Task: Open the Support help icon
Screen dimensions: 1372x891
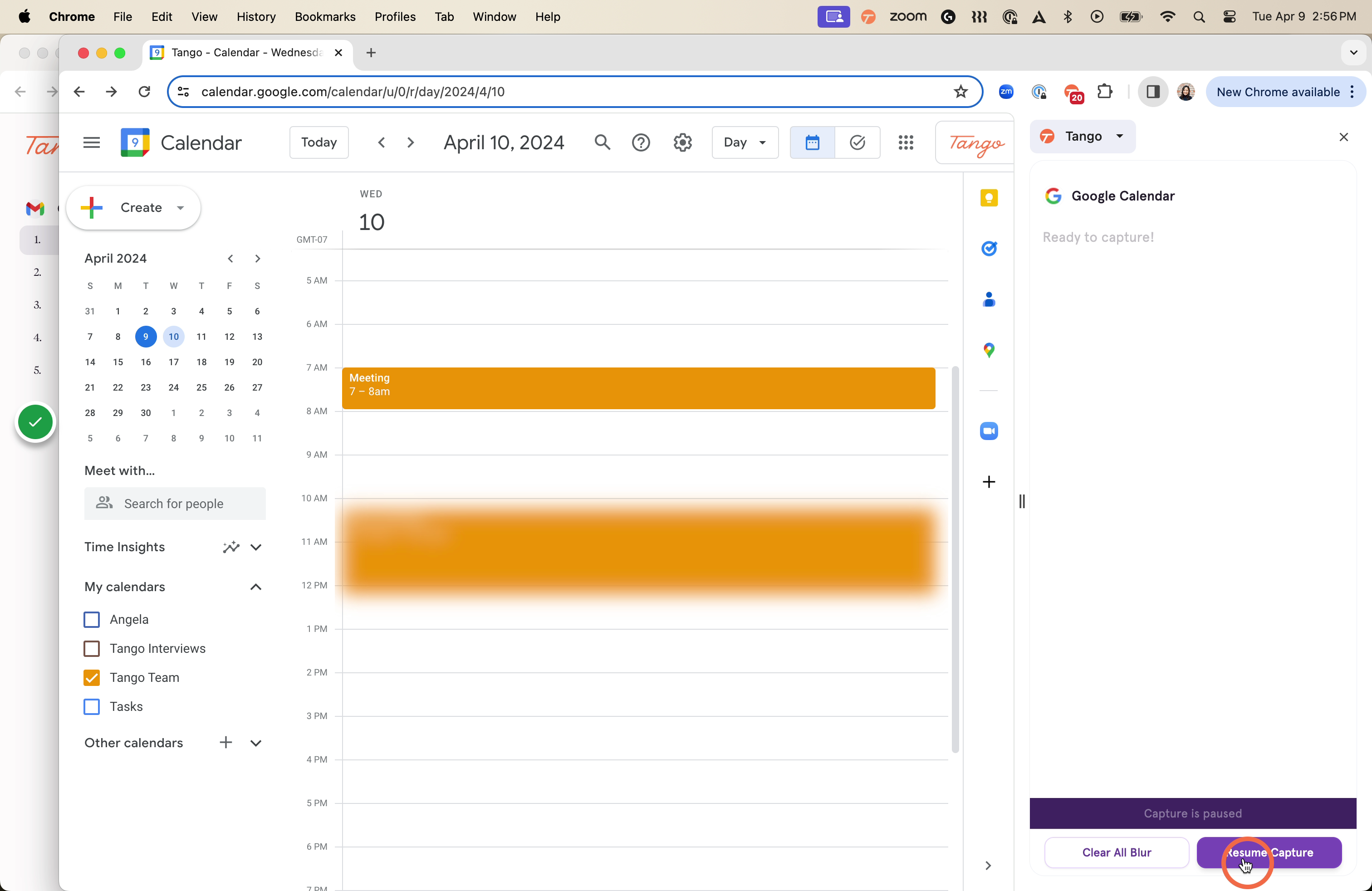Action: 641,142
